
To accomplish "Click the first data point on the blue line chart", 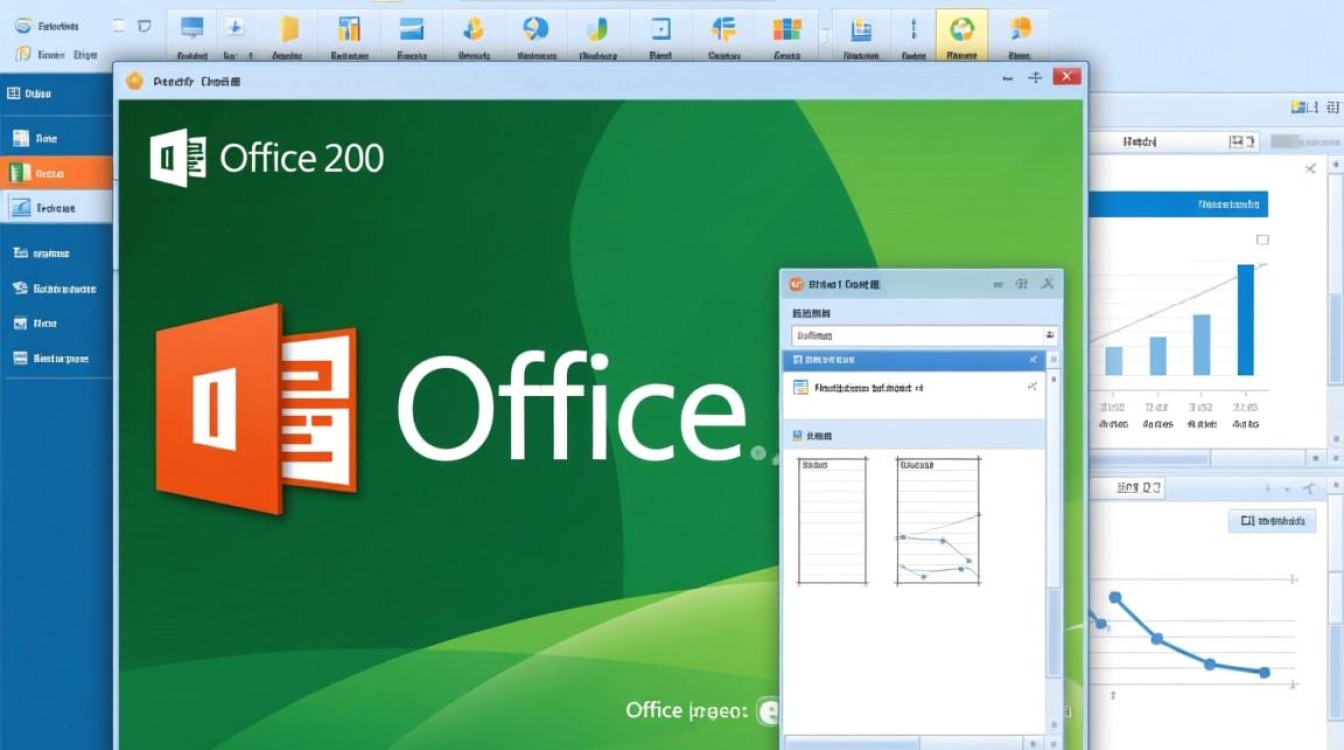I will point(1116,598).
